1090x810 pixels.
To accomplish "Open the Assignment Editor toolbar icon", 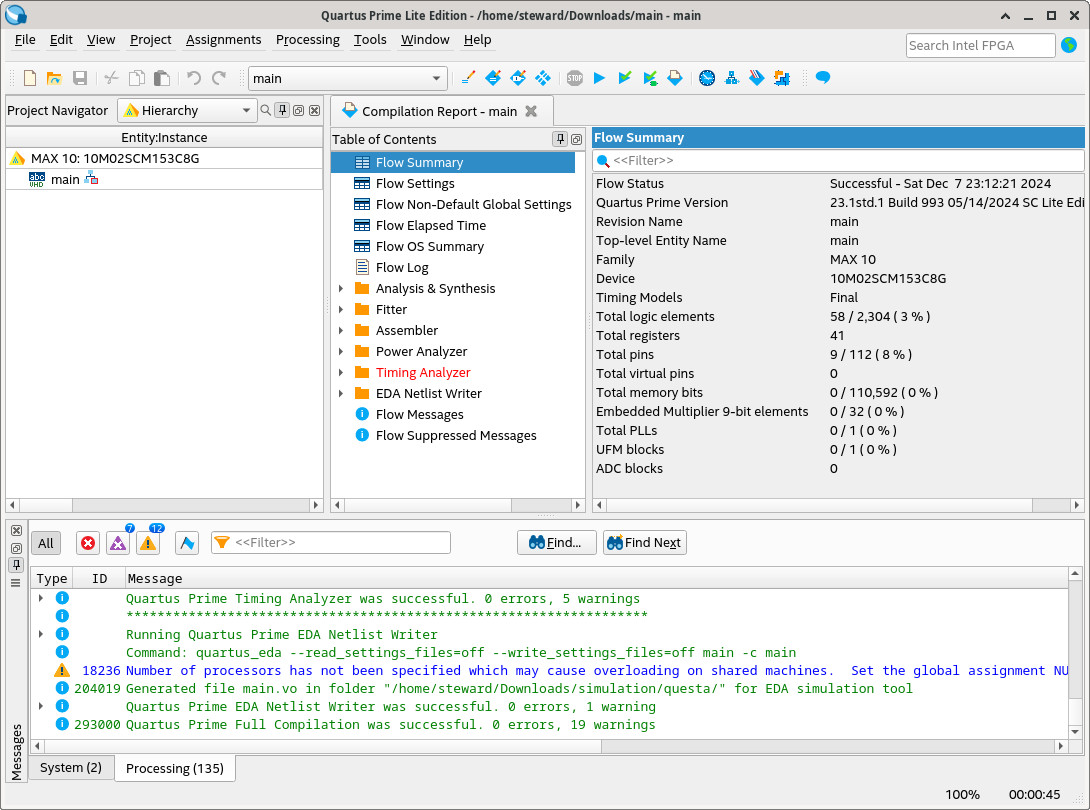I will 493,78.
